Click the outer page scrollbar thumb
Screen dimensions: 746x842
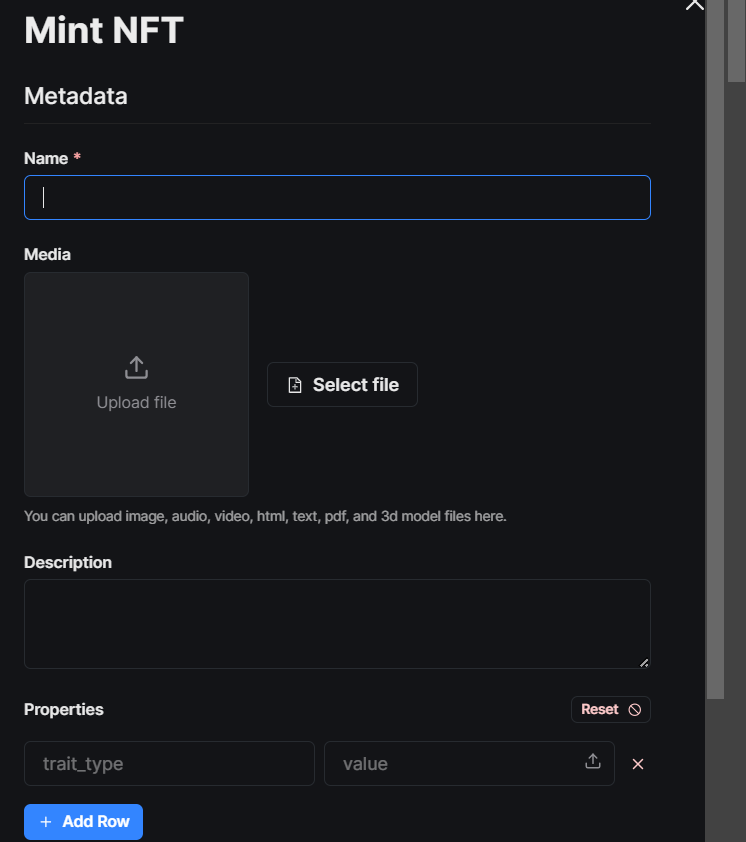pos(736,40)
